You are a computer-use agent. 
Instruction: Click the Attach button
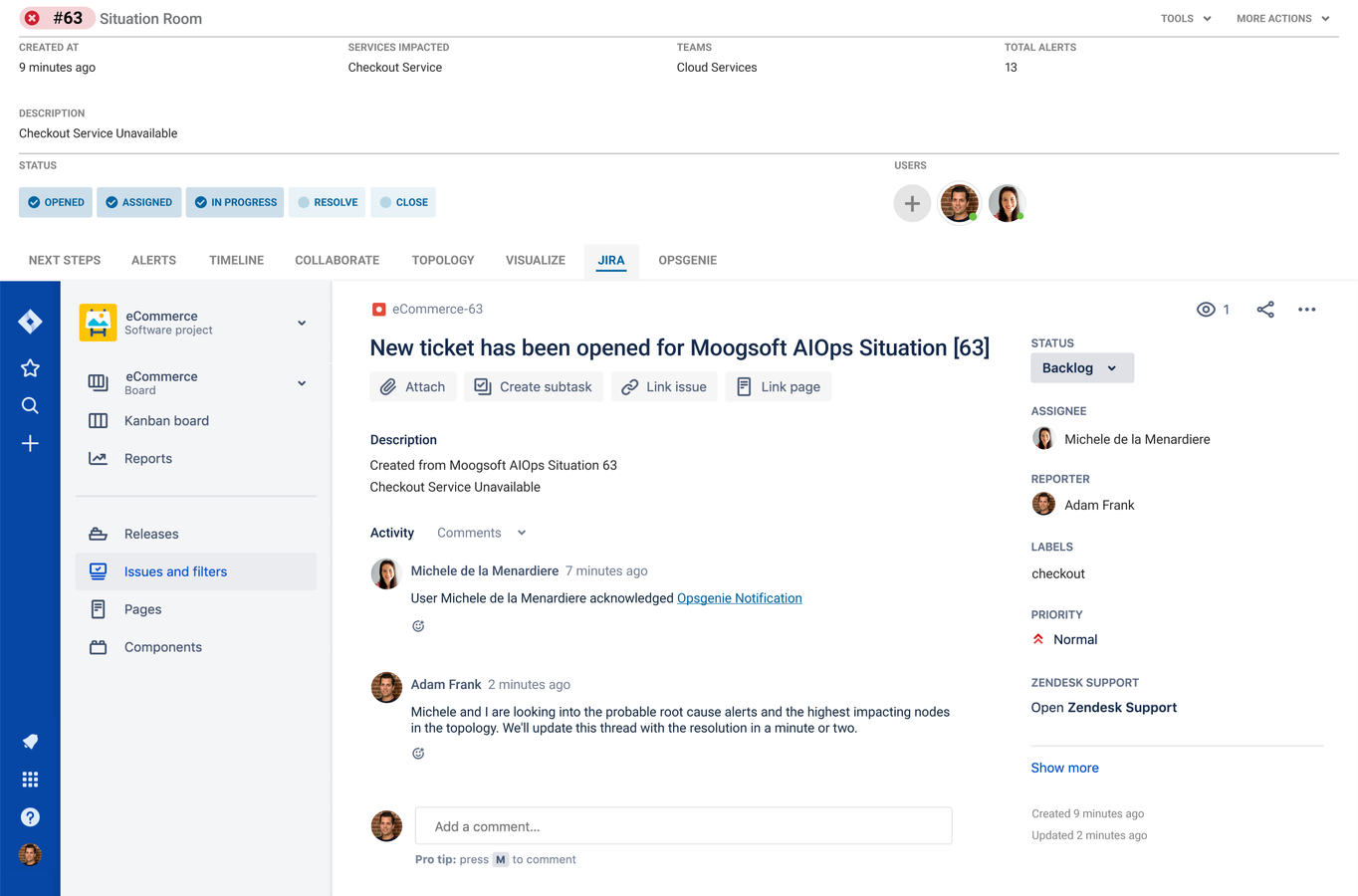[413, 387]
